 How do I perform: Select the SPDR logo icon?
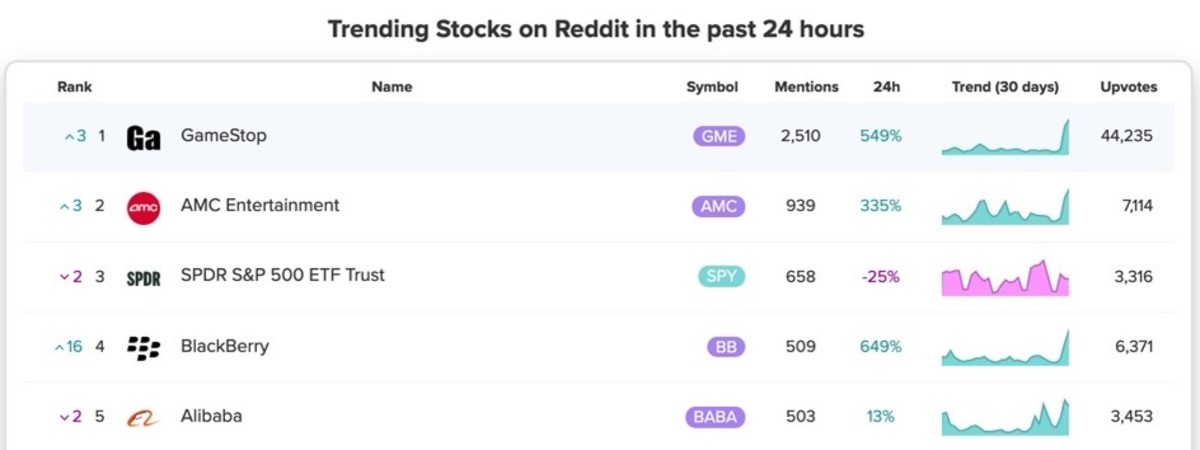[143, 279]
